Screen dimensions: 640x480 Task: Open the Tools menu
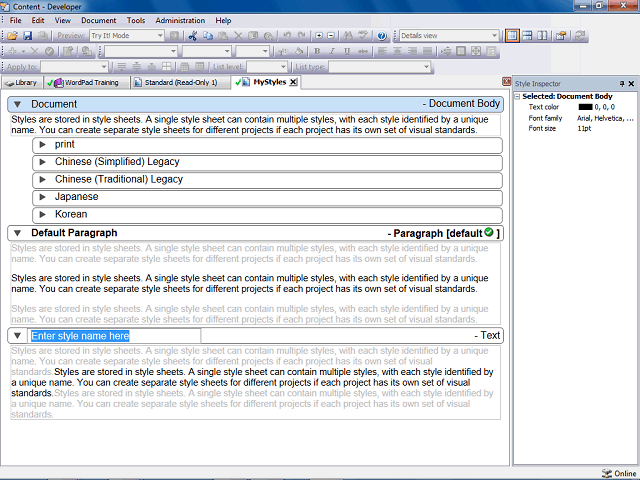[x=136, y=20]
